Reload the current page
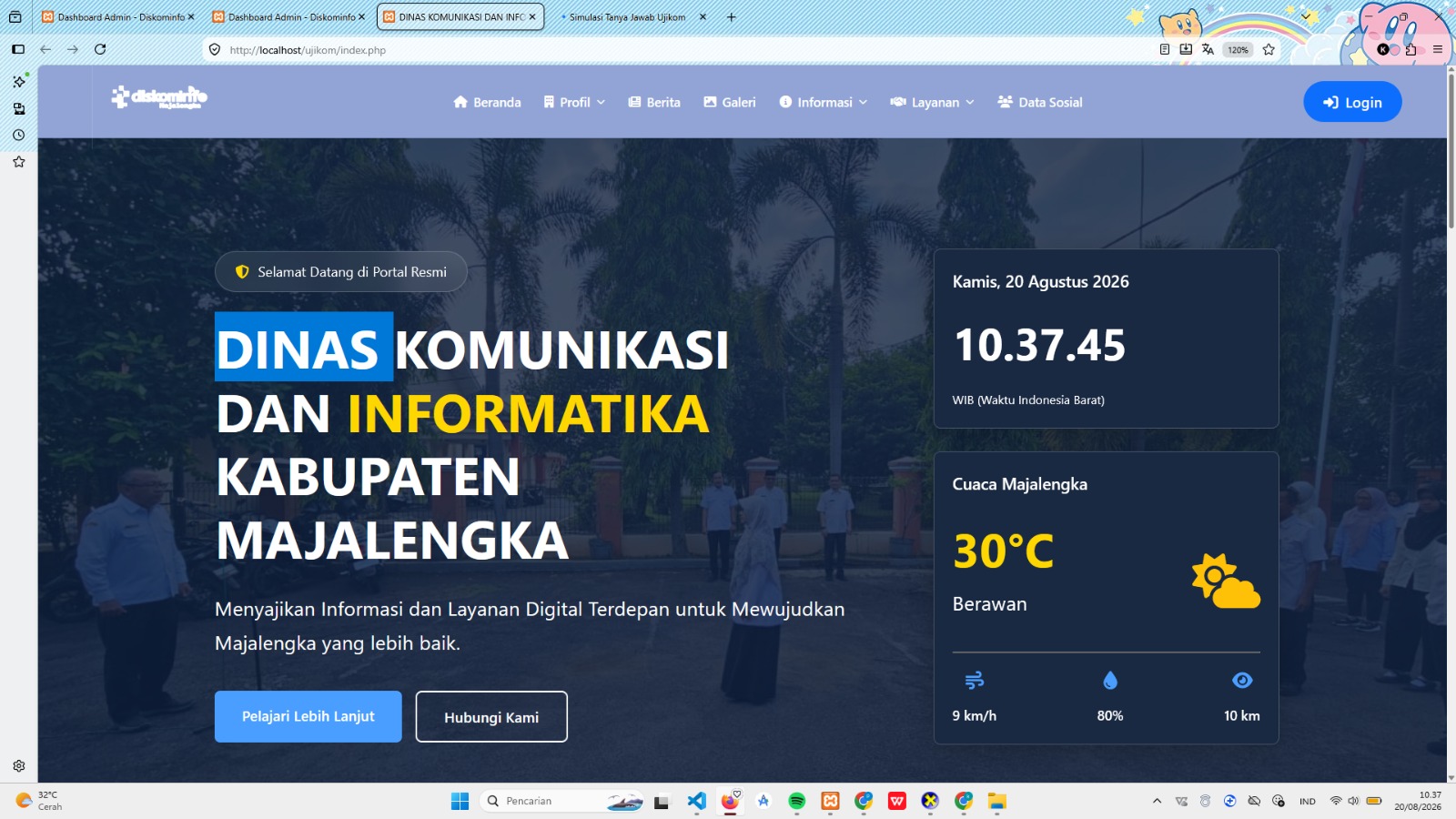The image size is (1456, 819). pyautogui.click(x=100, y=50)
